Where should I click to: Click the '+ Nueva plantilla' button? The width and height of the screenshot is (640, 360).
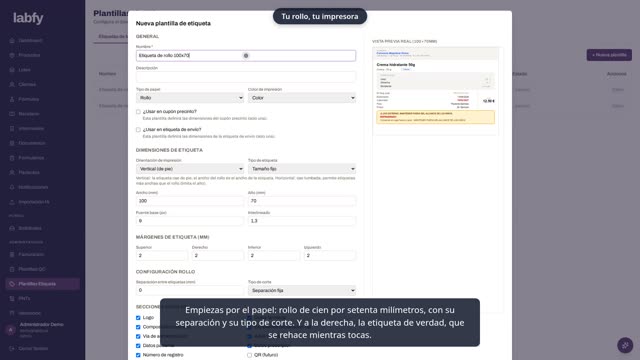point(609,55)
